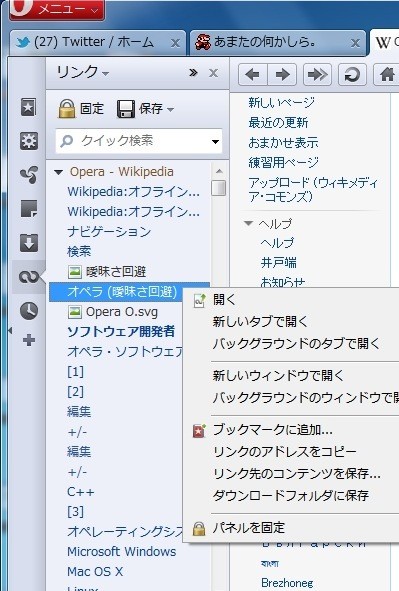Open the 新しいページ Wikipedia link
The height and width of the screenshot is (591, 399).
(x=281, y=102)
